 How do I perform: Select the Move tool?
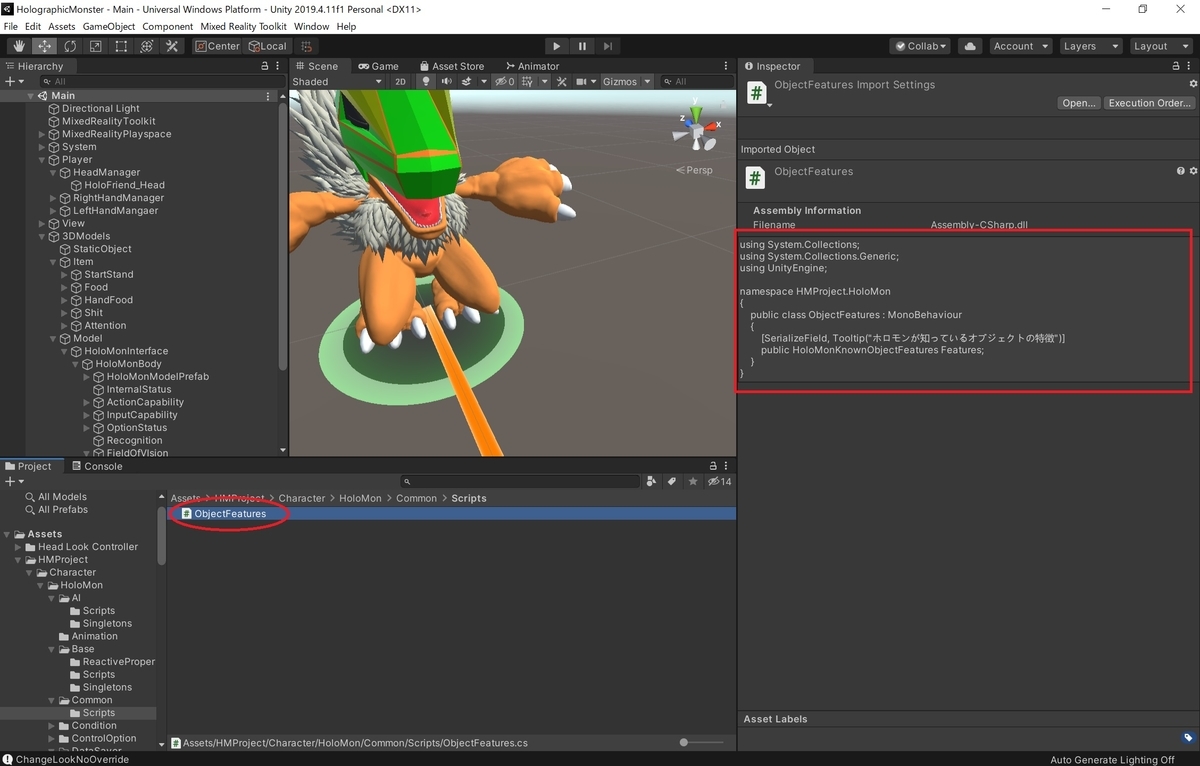pyautogui.click(x=45, y=46)
